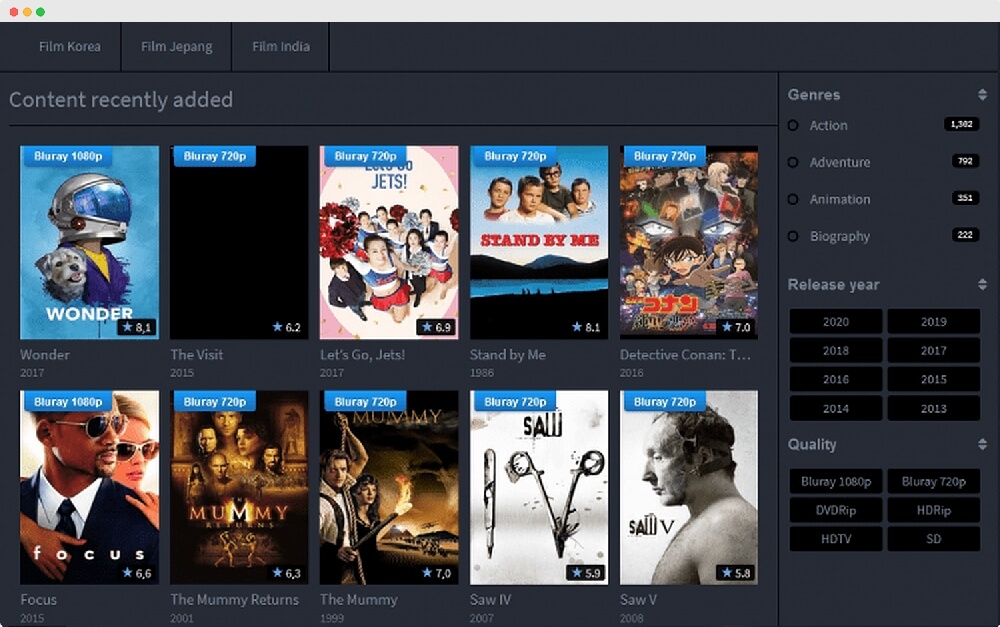Click the Focus title link
The image size is (1000, 627).
tap(38, 600)
